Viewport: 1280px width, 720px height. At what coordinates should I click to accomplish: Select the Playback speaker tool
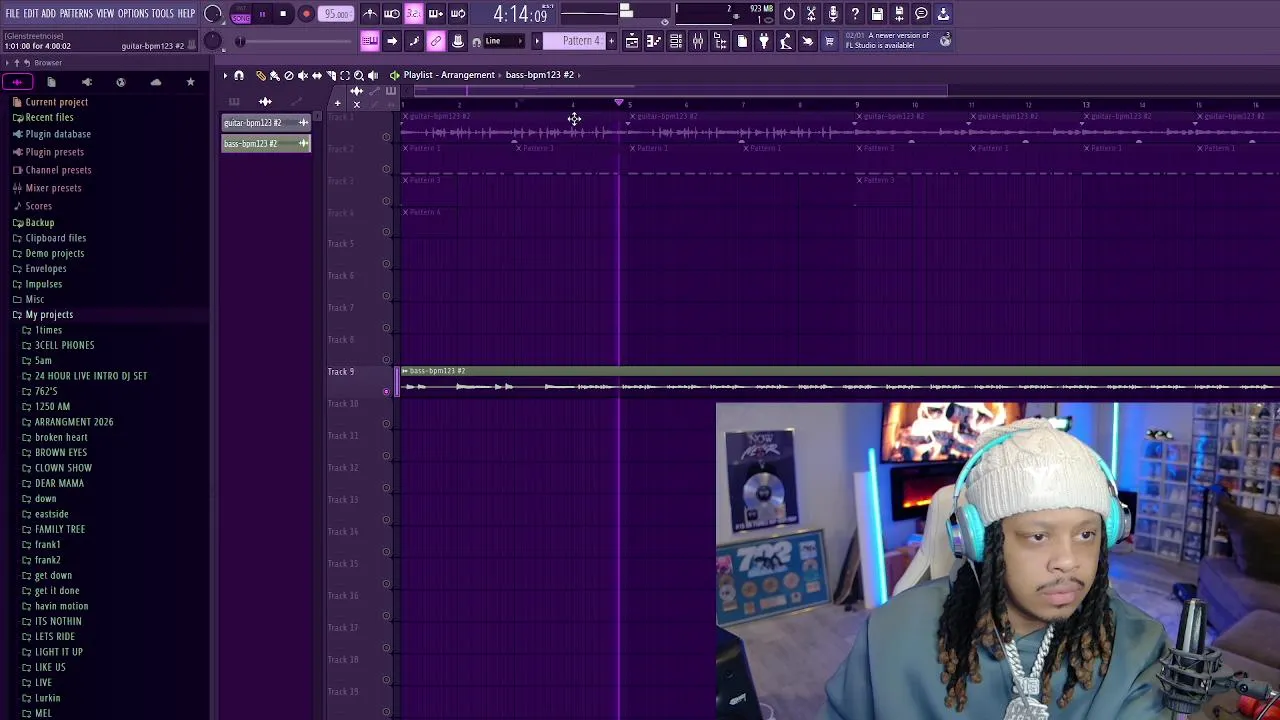click(x=373, y=75)
